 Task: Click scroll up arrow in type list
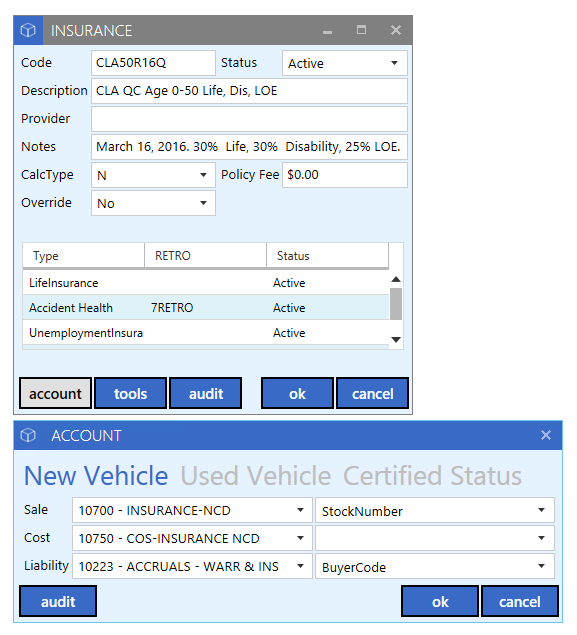click(396, 279)
